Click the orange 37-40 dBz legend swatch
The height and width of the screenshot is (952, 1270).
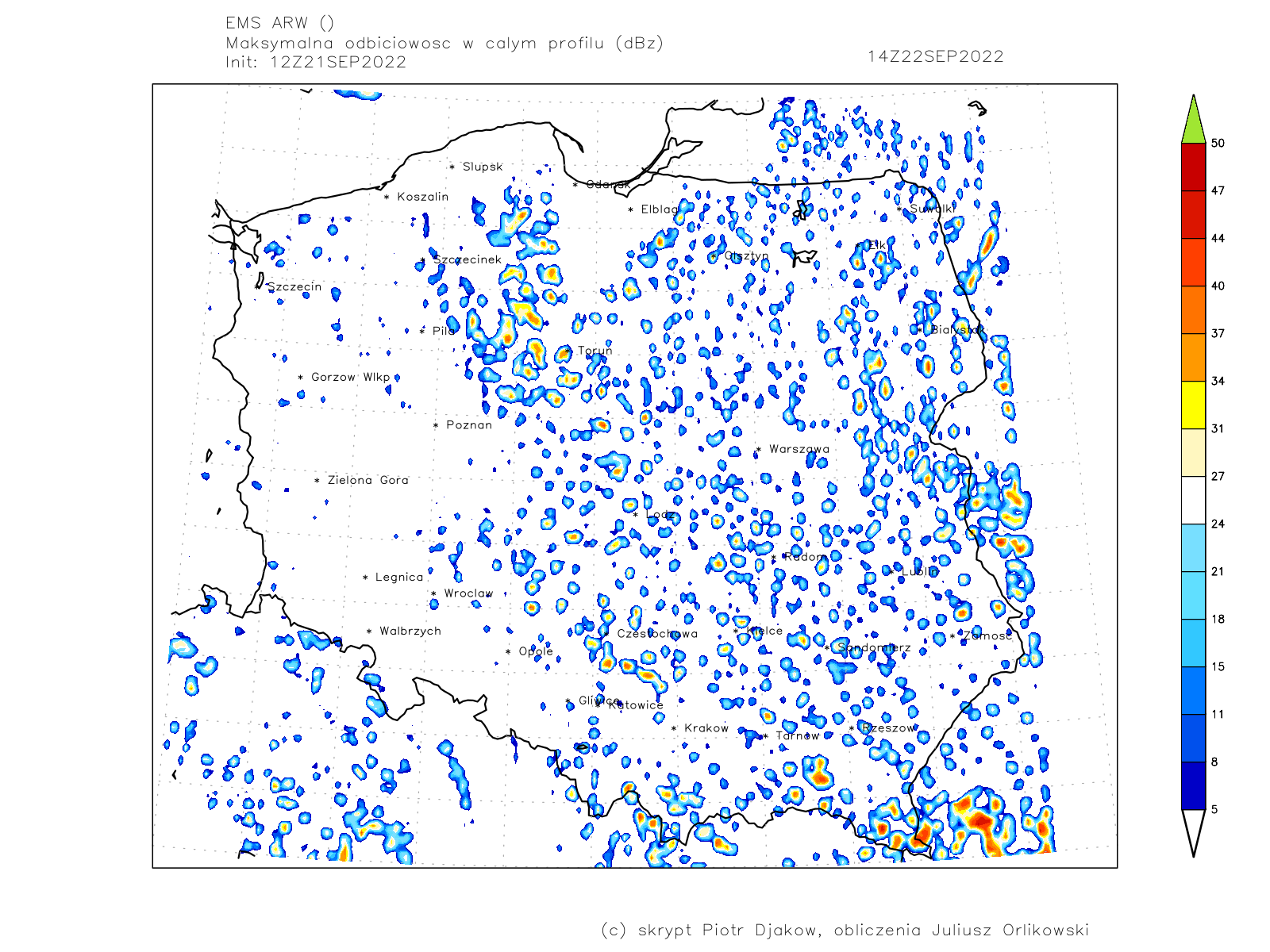pos(1193,309)
